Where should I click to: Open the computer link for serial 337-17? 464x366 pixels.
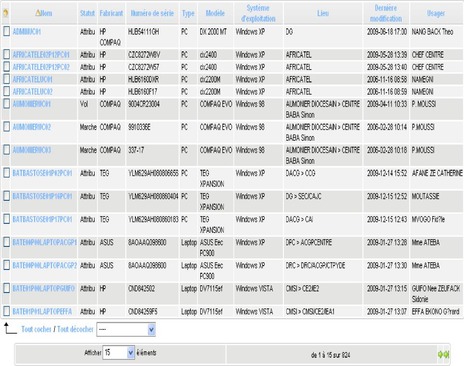[32, 150]
